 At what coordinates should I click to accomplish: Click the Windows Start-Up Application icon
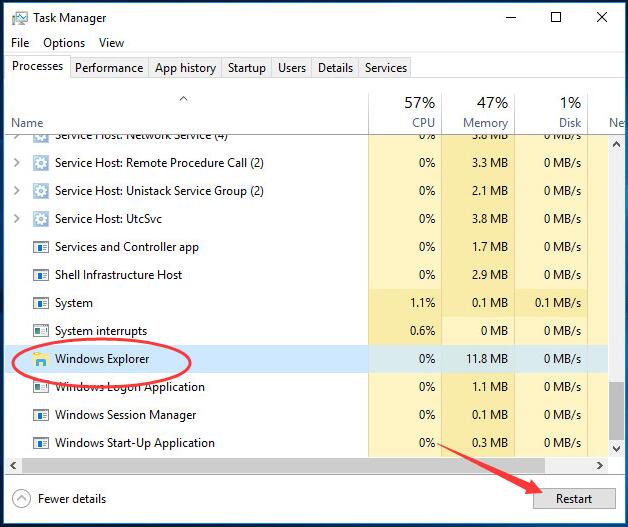tap(41, 443)
